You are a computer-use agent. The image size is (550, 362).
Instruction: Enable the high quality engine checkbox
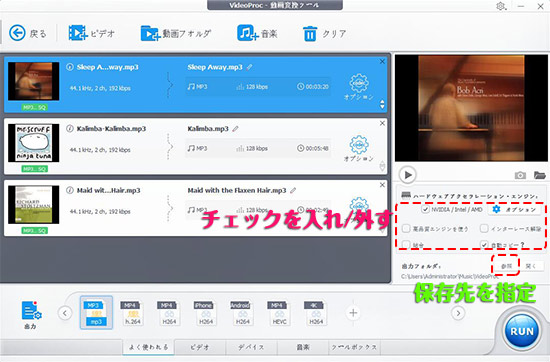[x=406, y=229]
